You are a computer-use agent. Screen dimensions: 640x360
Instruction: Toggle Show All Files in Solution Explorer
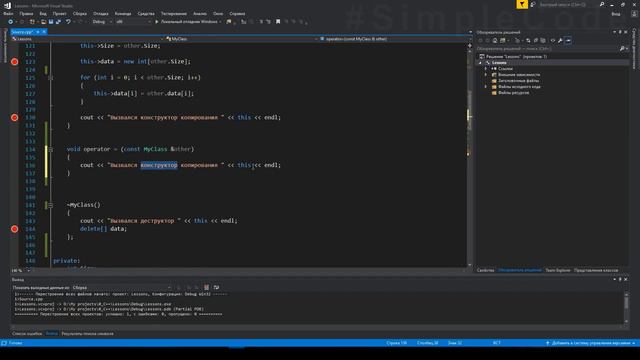point(543,40)
